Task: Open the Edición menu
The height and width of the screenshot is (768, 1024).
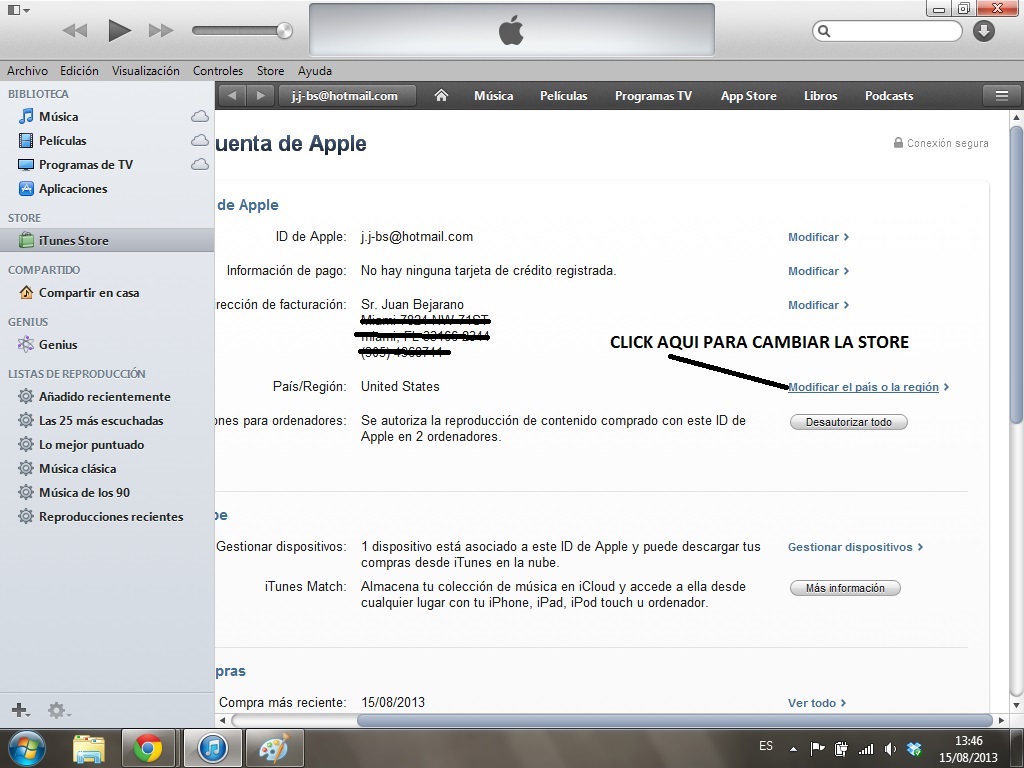Action: tap(79, 71)
